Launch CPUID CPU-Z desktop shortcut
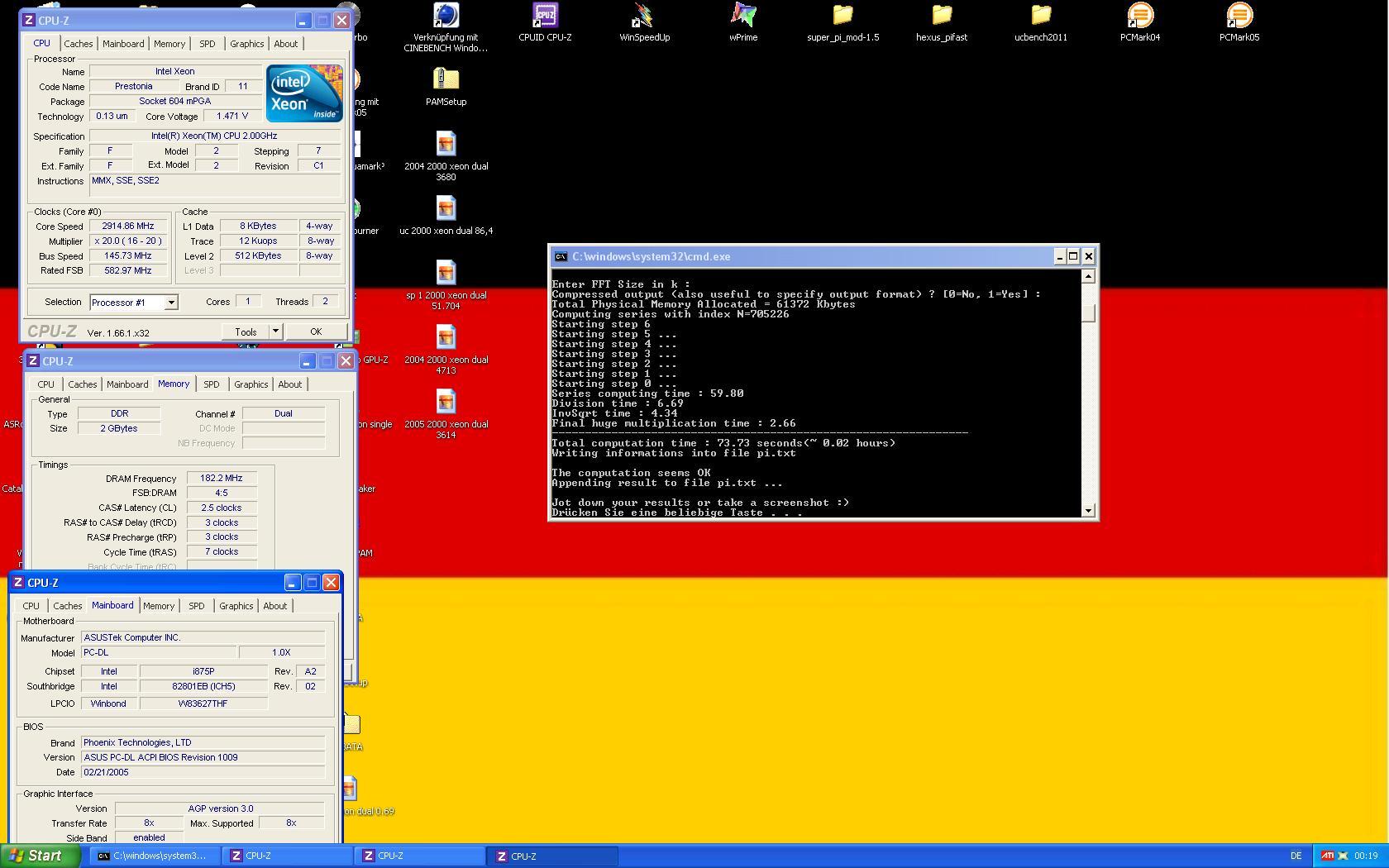The image size is (1389, 868). coord(545,17)
